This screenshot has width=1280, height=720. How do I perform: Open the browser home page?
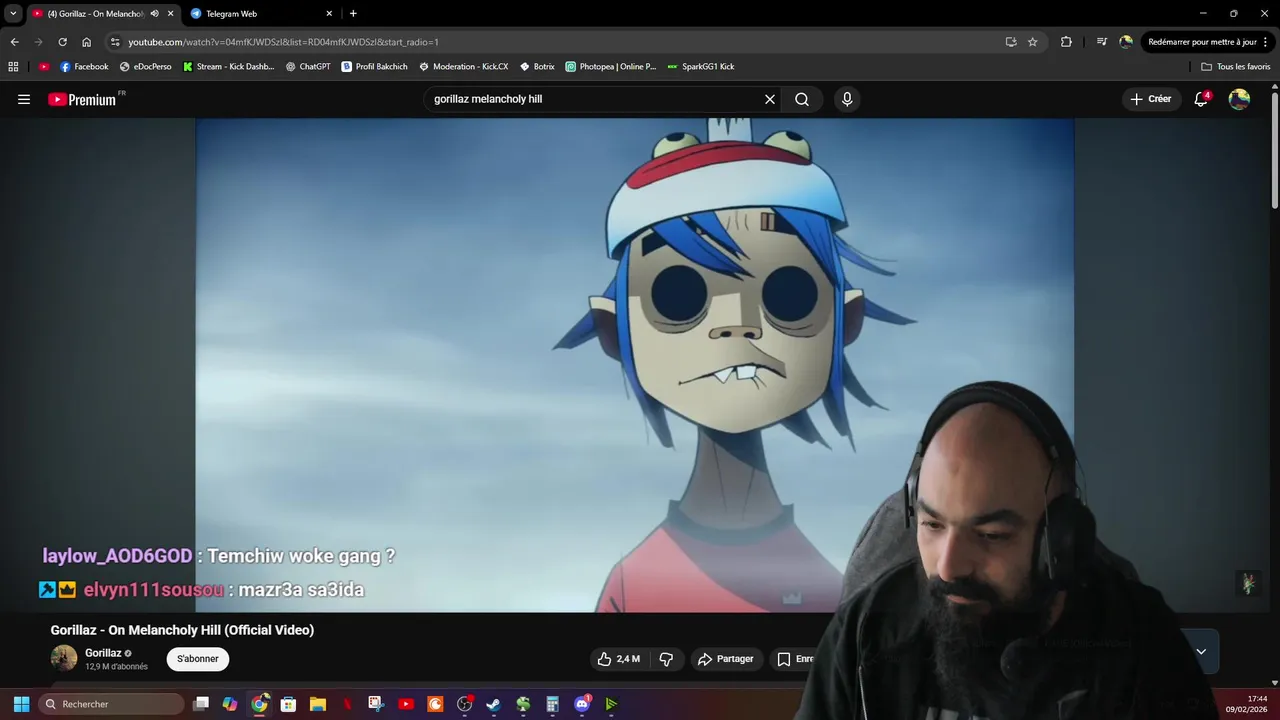pyautogui.click(x=86, y=42)
